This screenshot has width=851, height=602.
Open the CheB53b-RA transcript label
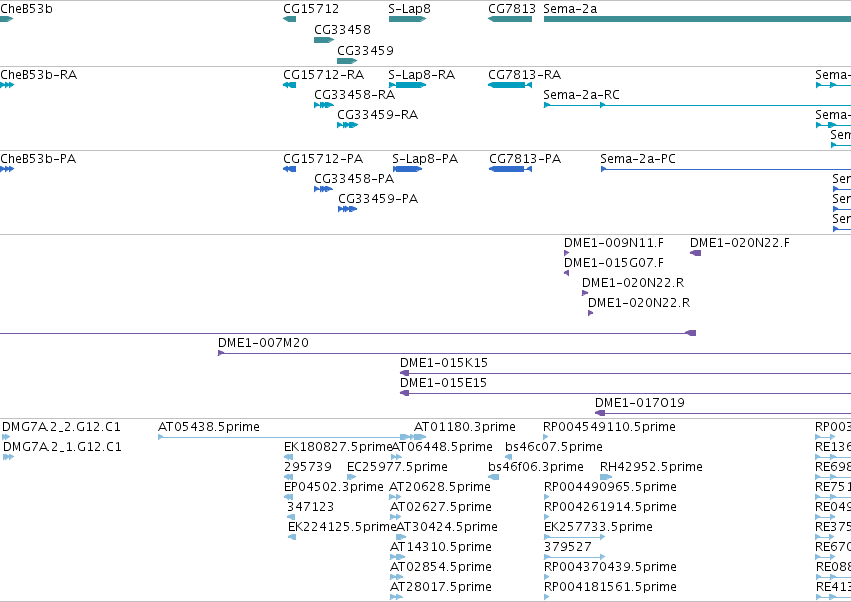(39, 75)
